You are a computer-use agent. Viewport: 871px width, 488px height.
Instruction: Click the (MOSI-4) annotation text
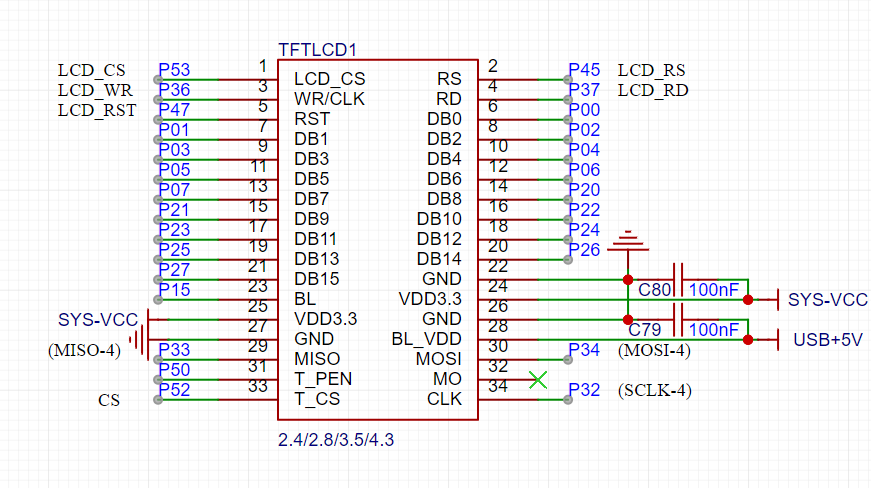[654, 351]
